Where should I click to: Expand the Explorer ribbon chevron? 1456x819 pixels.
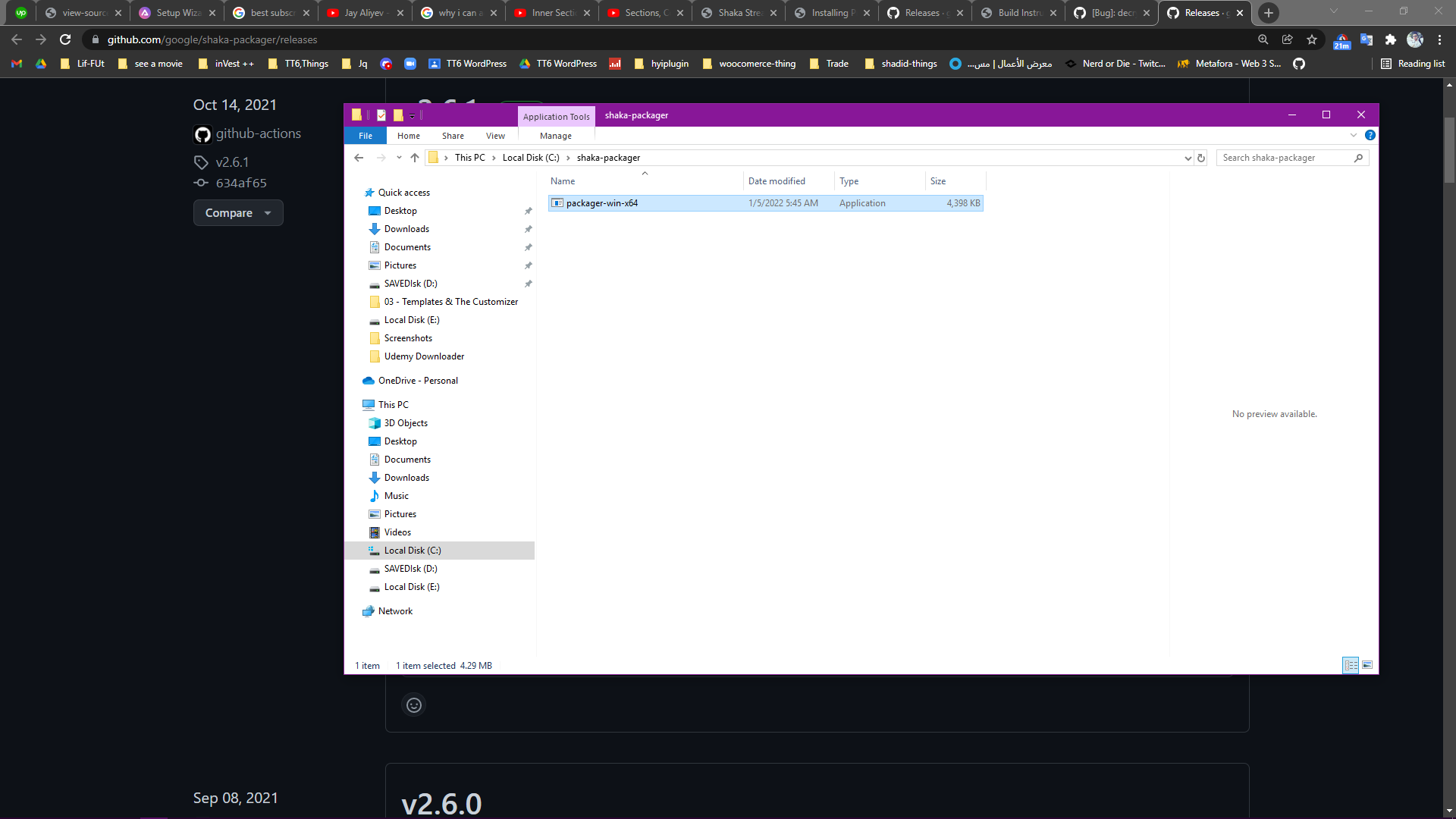point(1353,135)
